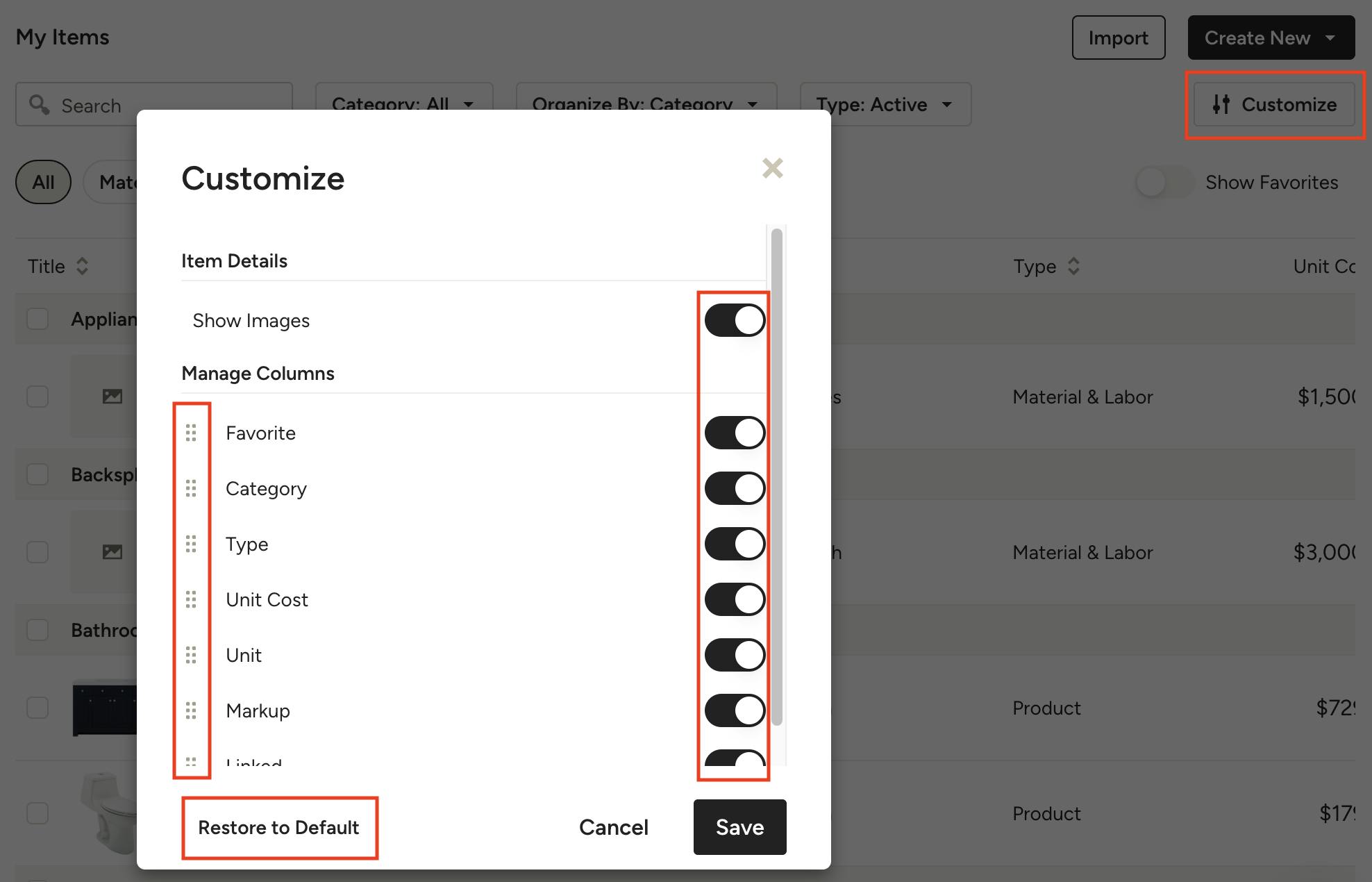Viewport: 1372px width, 882px height.
Task: Click drag handle icon beside Favorite
Action: (x=191, y=433)
